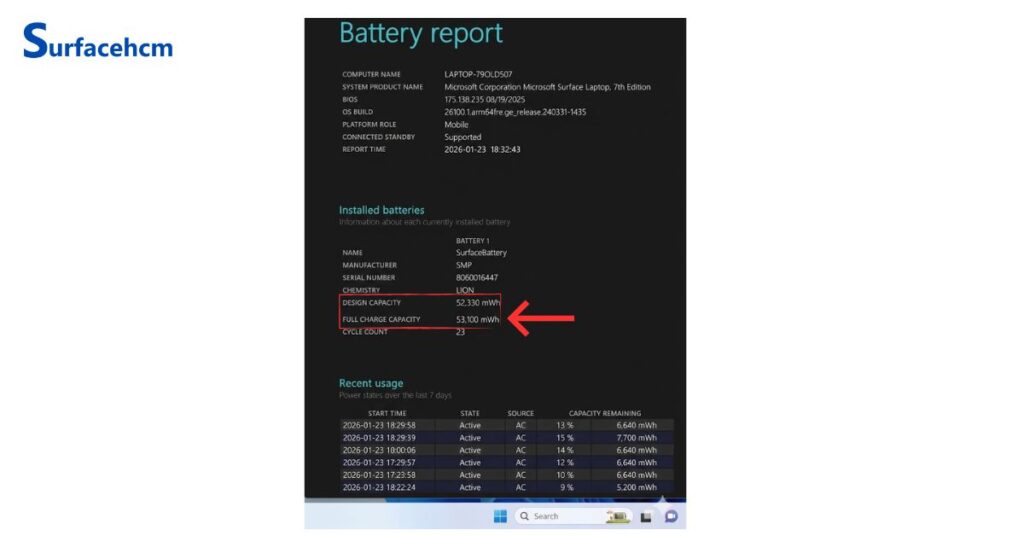Viewport: 1024px width, 536px height.
Task: Select the 2026-01-23 18:00:06 start time
Action: click(379, 450)
